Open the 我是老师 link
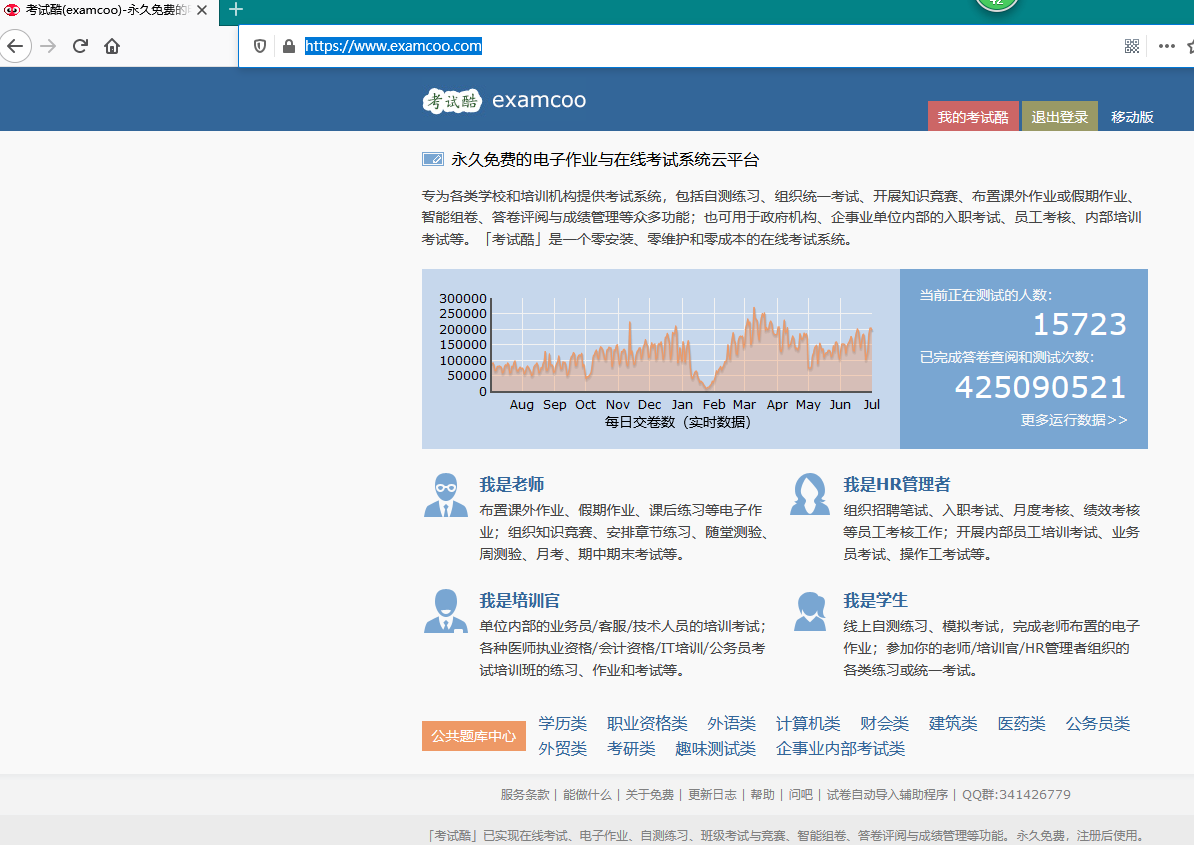1194x845 pixels. [x=512, y=484]
